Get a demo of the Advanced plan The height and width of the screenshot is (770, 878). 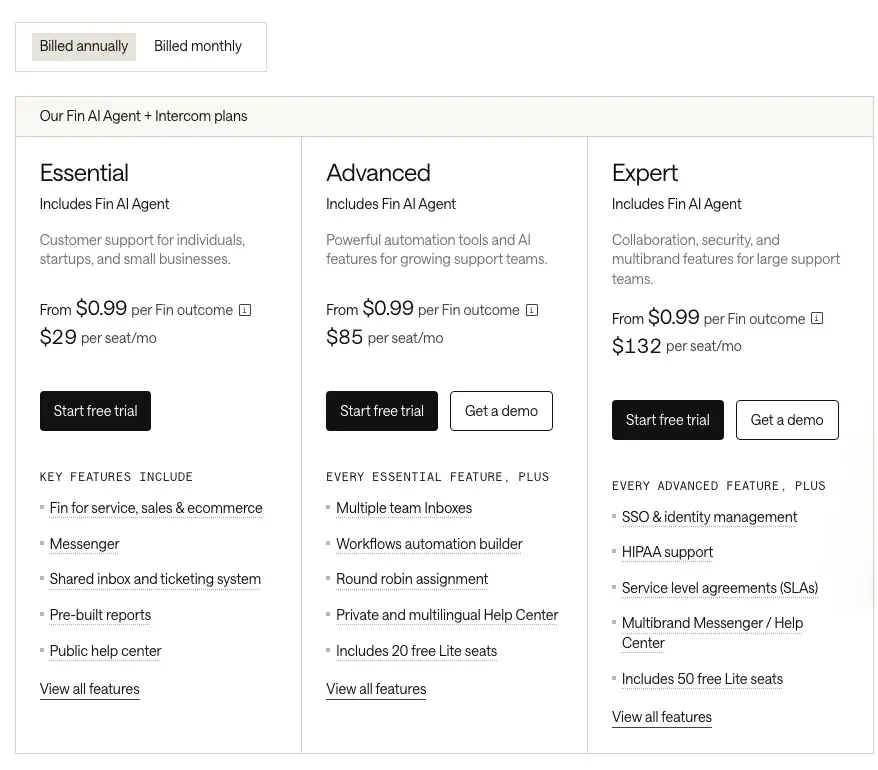point(501,411)
